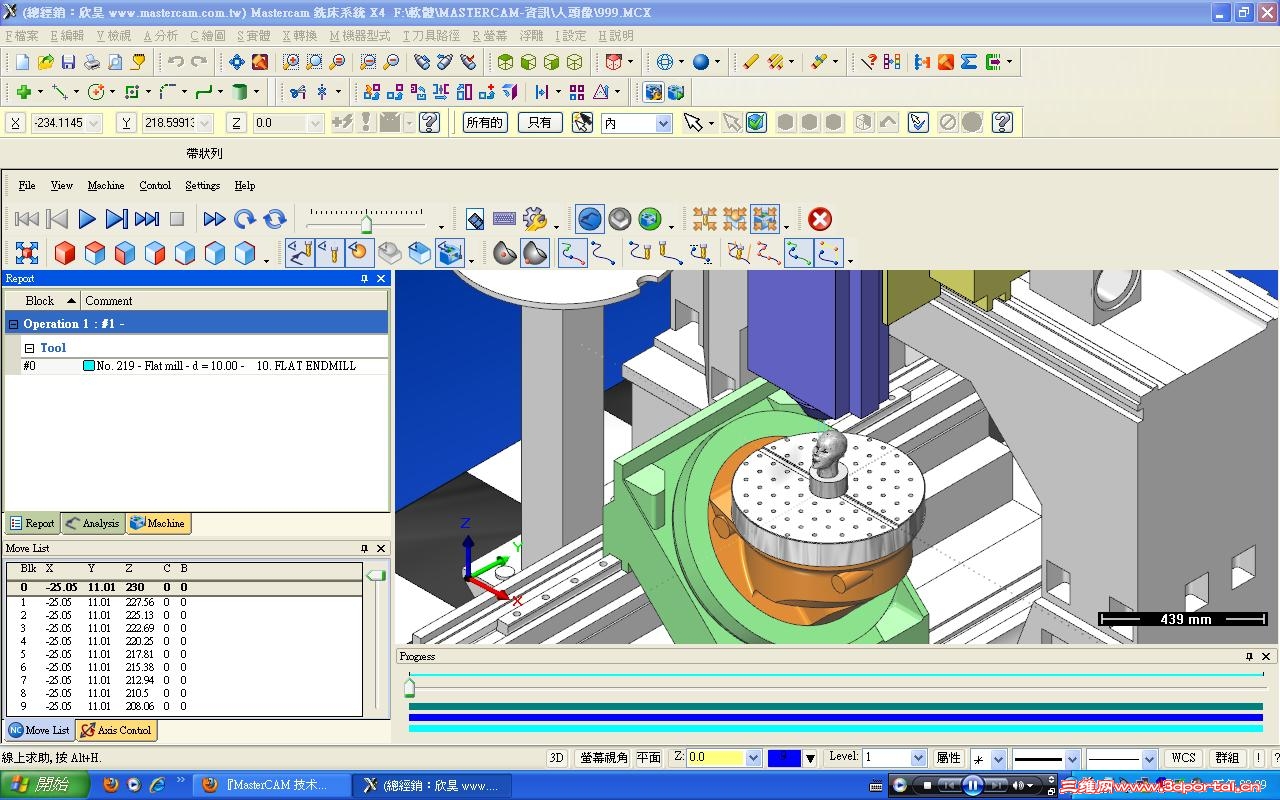Image resolution: width=1280 pixels, height=800 pixels.
Task: Toggle the dark hemisphere section view button
Action: click(x=535, y=253)
